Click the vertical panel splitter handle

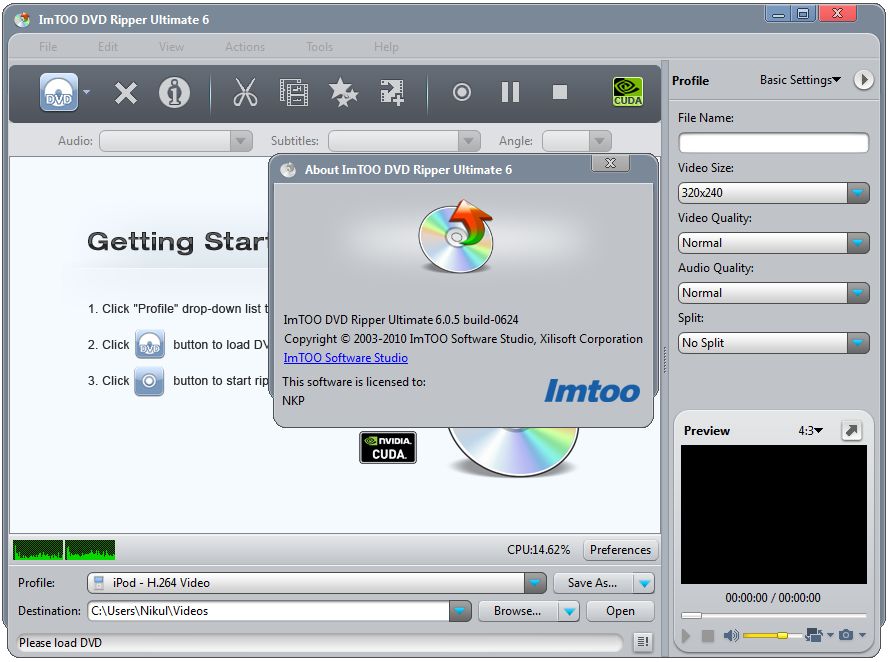[x=664, y=360]
